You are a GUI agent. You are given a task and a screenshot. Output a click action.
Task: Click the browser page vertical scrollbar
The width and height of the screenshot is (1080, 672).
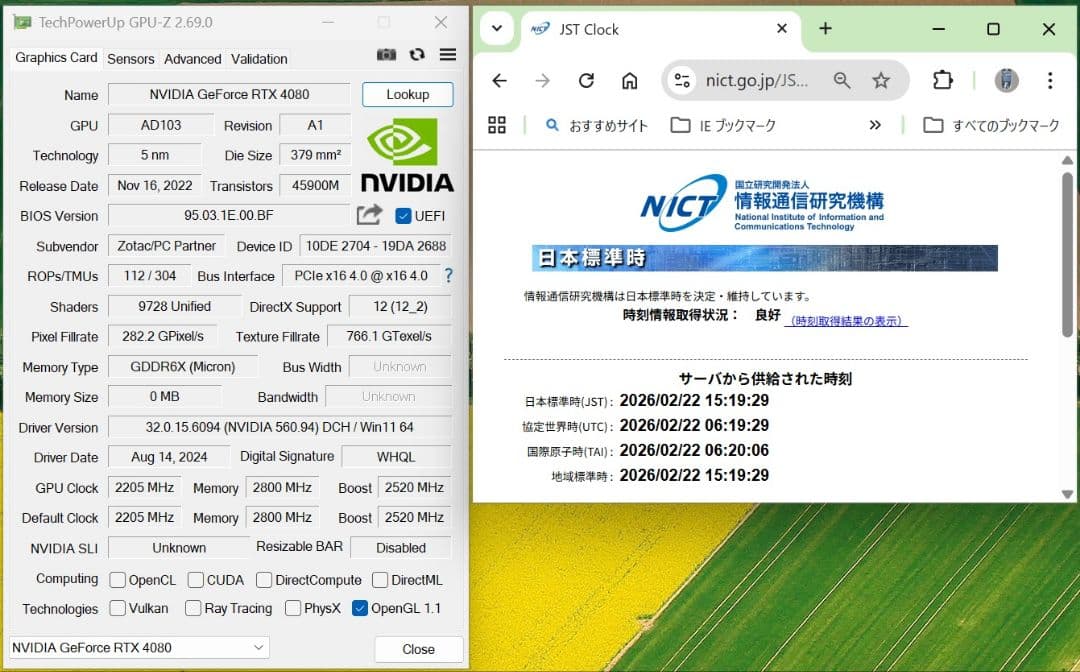click(x=1067, y=255)
